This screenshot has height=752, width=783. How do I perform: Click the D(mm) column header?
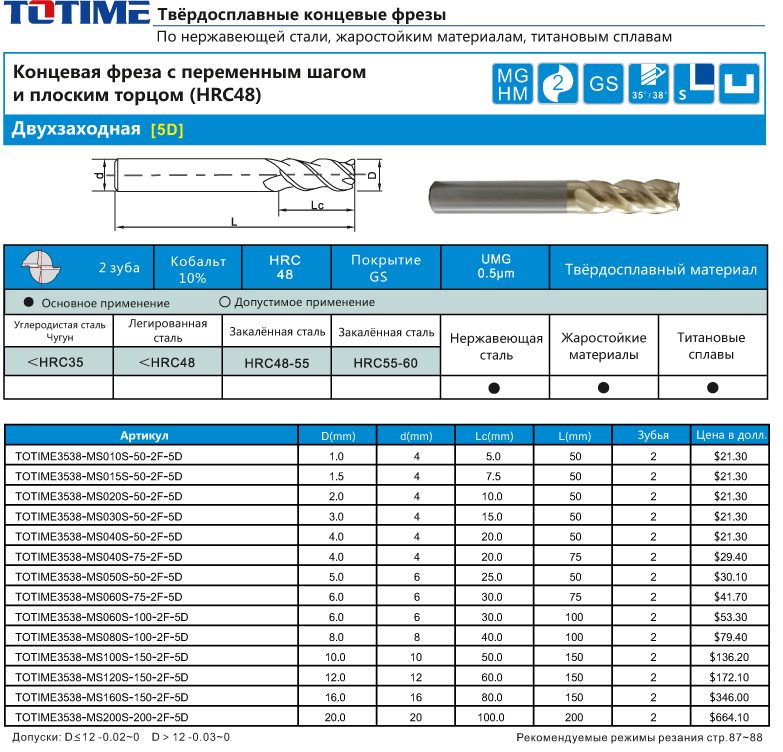coord(337,436)
